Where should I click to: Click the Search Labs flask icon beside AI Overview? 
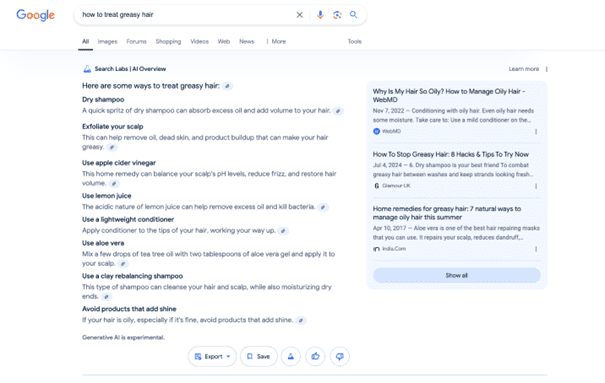[87, 69]
